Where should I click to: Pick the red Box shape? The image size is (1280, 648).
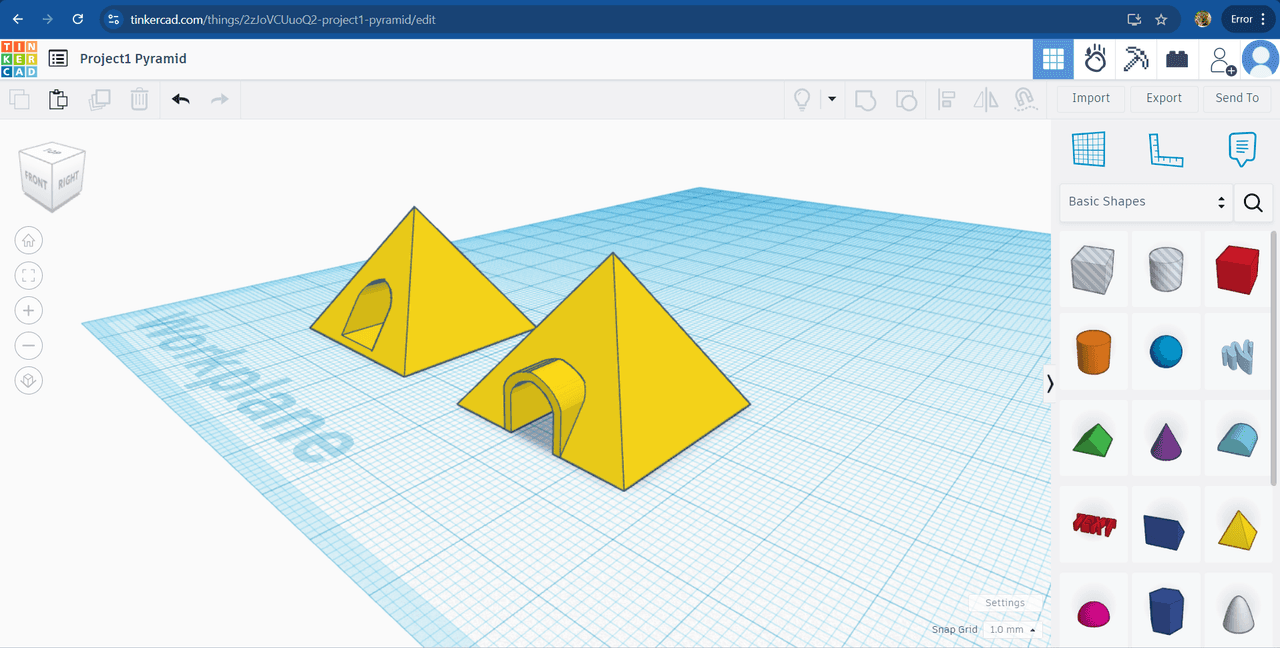click(x=1237, y=270)
